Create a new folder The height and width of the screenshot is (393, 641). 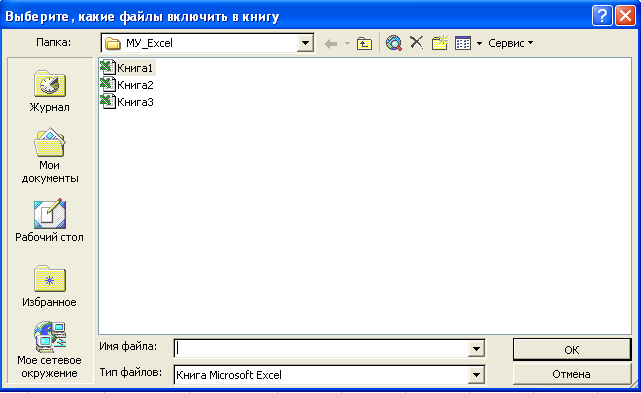click(x=440, y=43)
